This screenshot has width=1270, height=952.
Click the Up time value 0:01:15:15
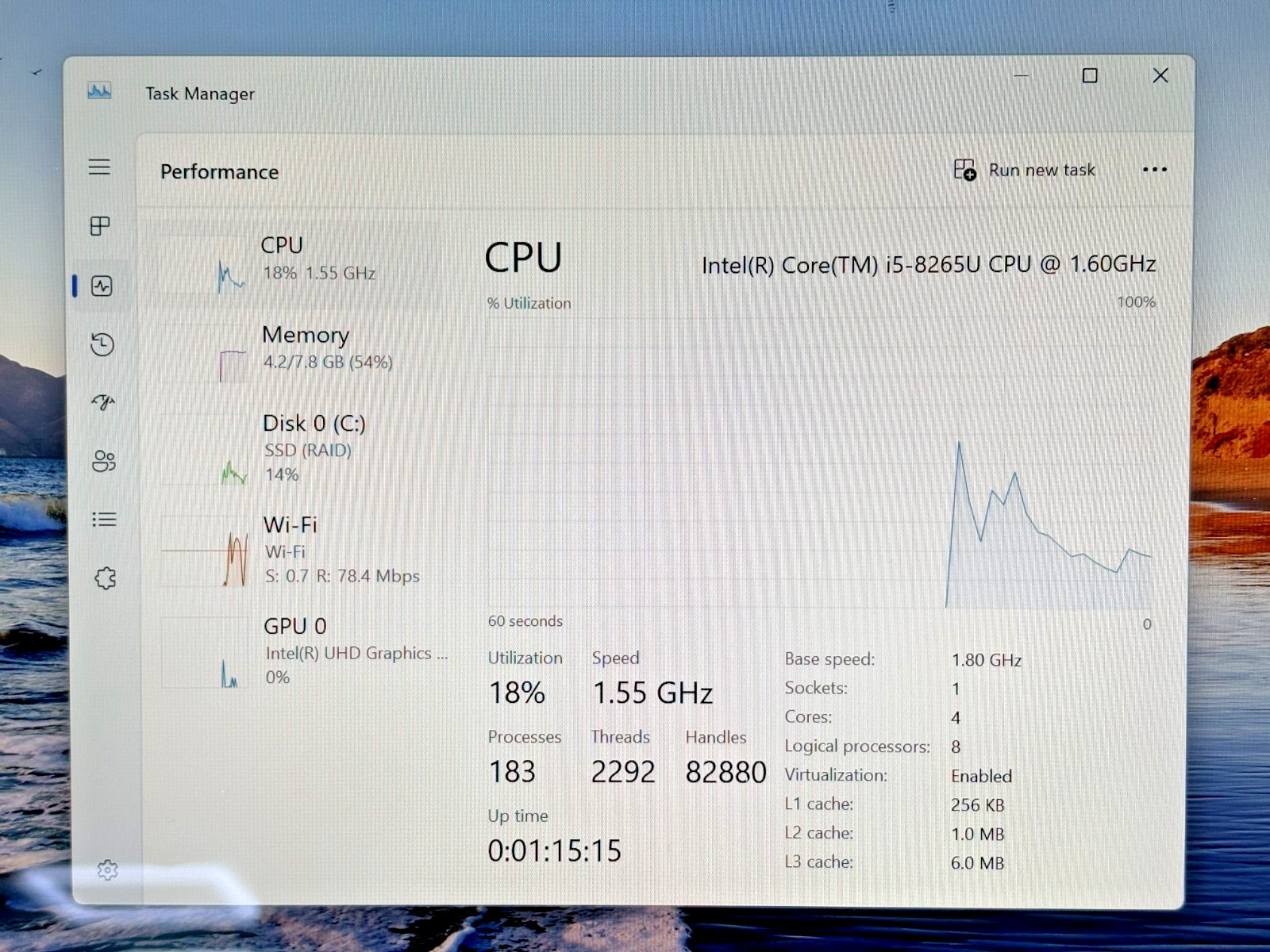[x=554, y=851]
